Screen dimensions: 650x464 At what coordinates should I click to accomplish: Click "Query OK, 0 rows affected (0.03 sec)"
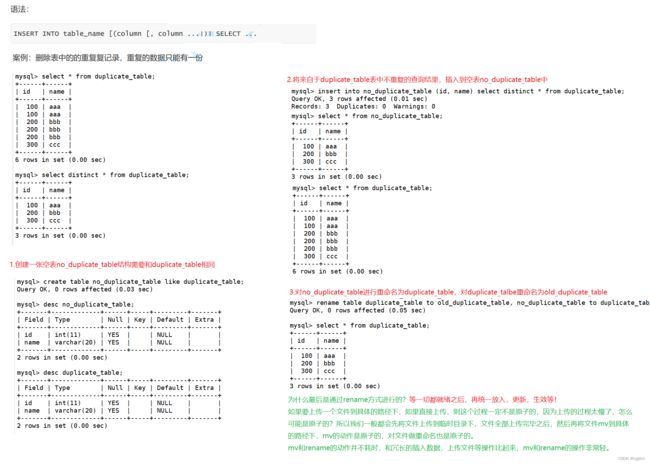click(x=85, y=289)
